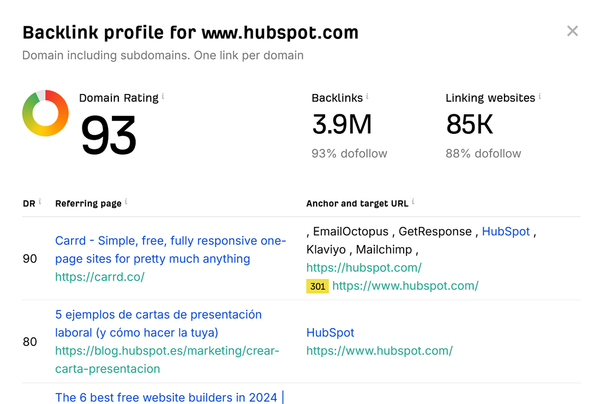Open info tooltip next to Domain Rating
The image size is (600, 404).
point(163,96)
